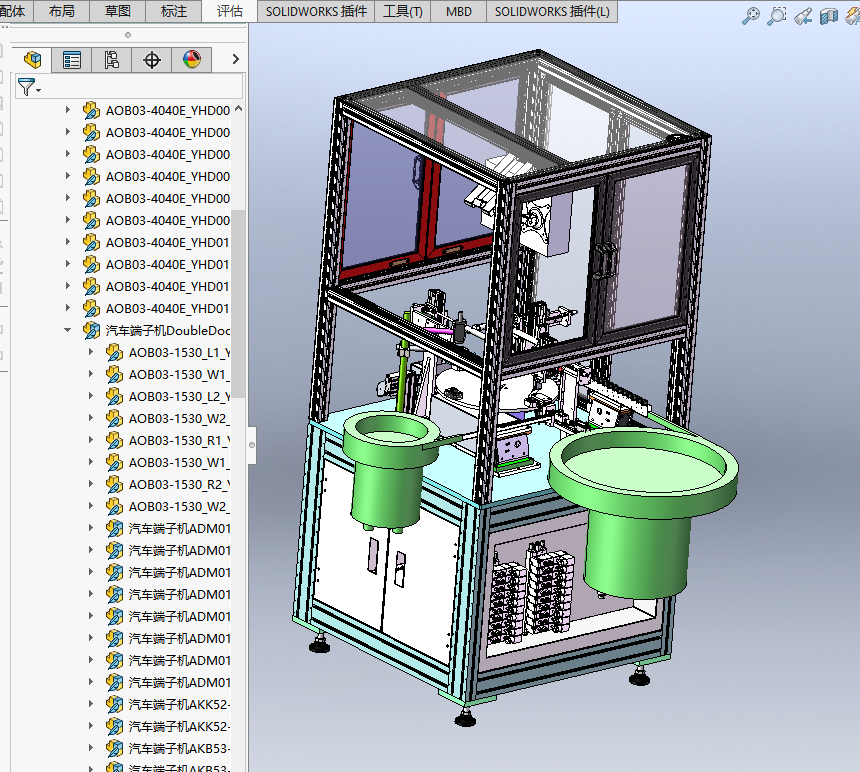Click the Zoom to Area icon

point(777,16)
